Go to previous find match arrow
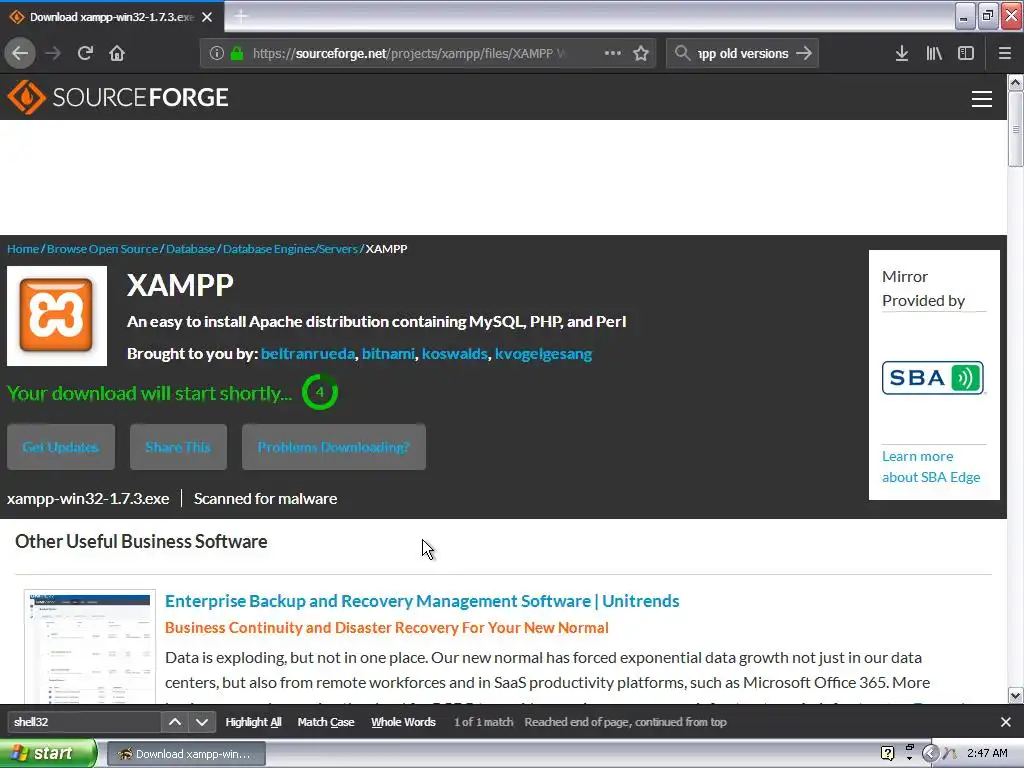 (175, 722)
